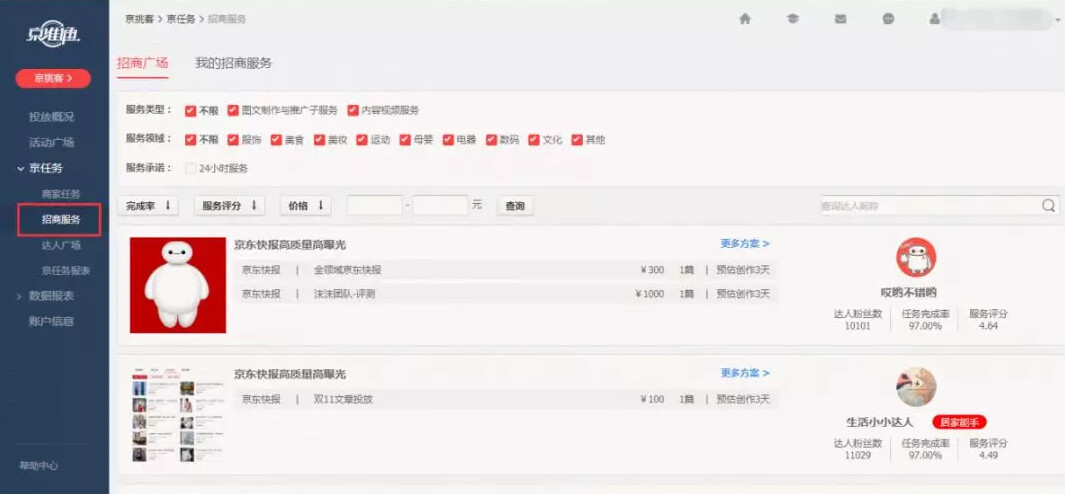Select 招商服务 in sidebar
Screen dimensions: 1065x494
[x=60, y=219]
